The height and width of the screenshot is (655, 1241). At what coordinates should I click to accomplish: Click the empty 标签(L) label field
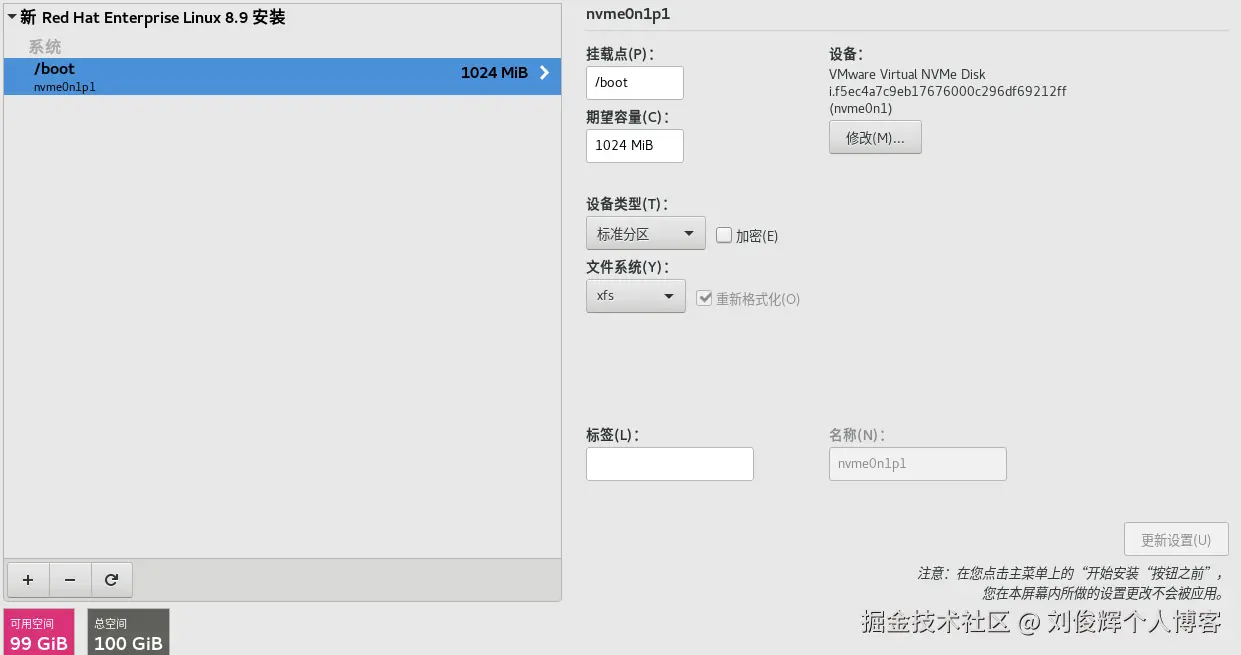[x=670, y=464]
